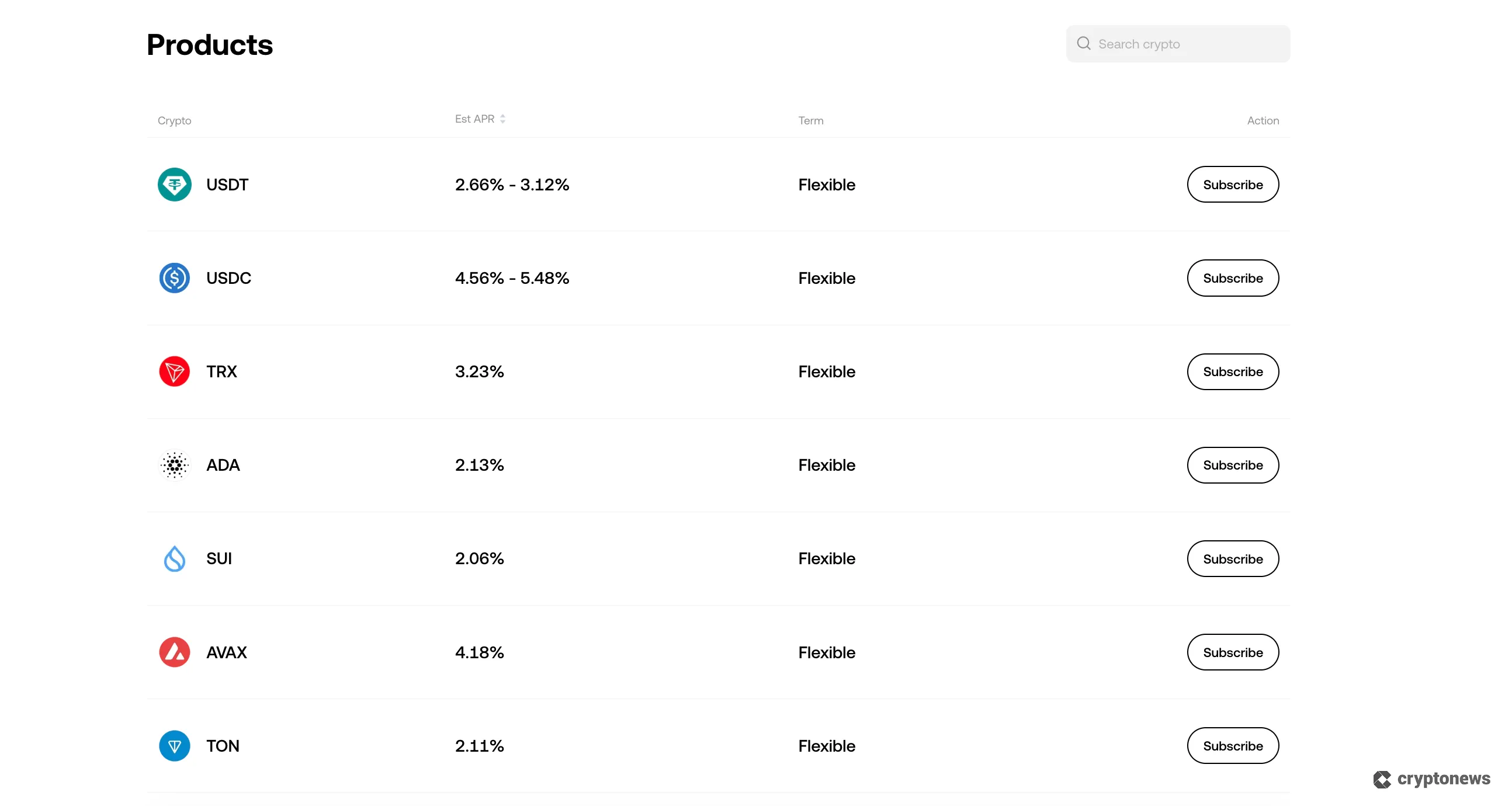Subscribe to ADA staking
Viewport: 1512px width, 806px height.
click(x=1233, y=464)
